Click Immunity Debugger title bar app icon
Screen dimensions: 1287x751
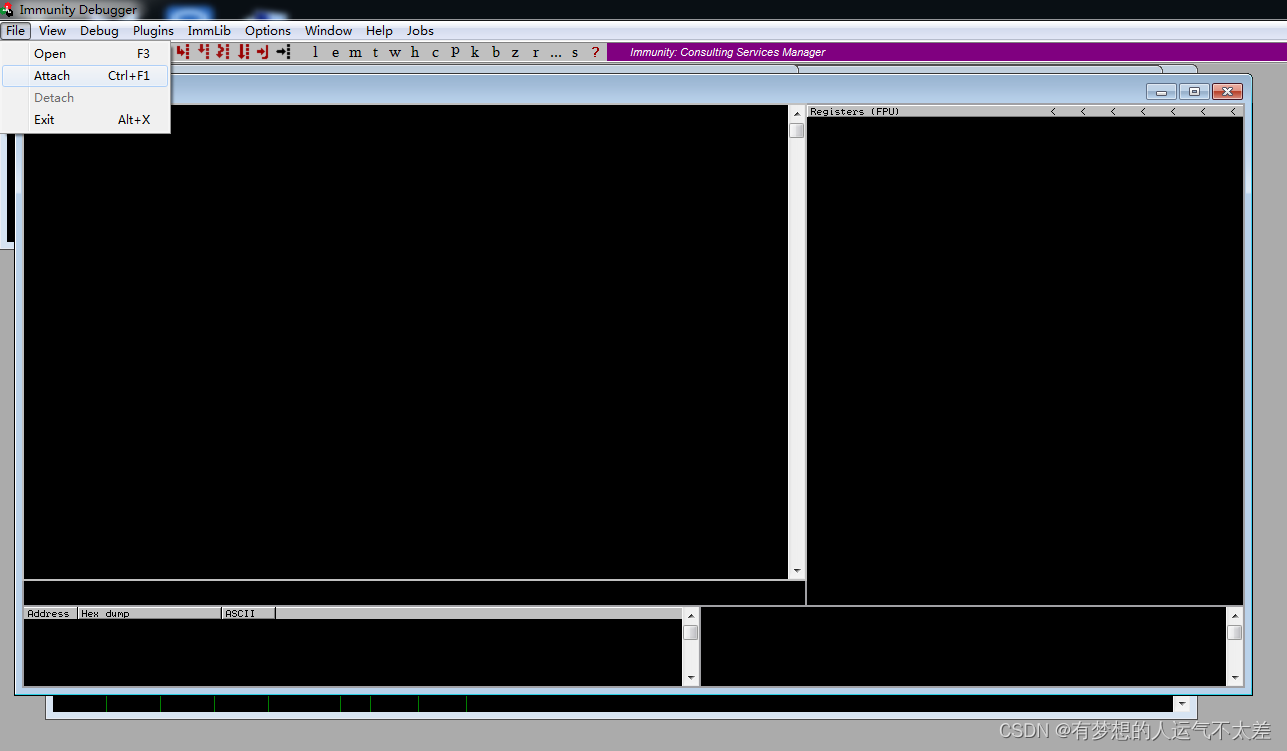pos(8,10)
